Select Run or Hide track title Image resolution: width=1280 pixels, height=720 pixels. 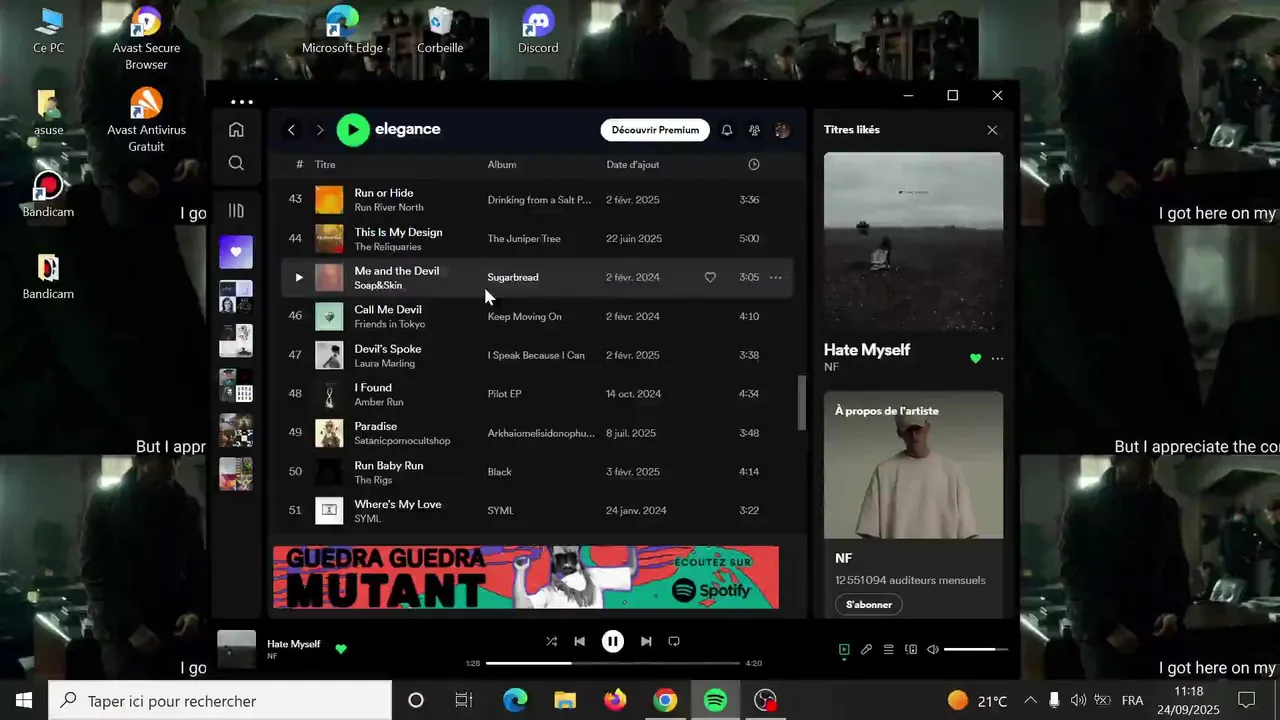pyautogui.click(x=384, y=193)
